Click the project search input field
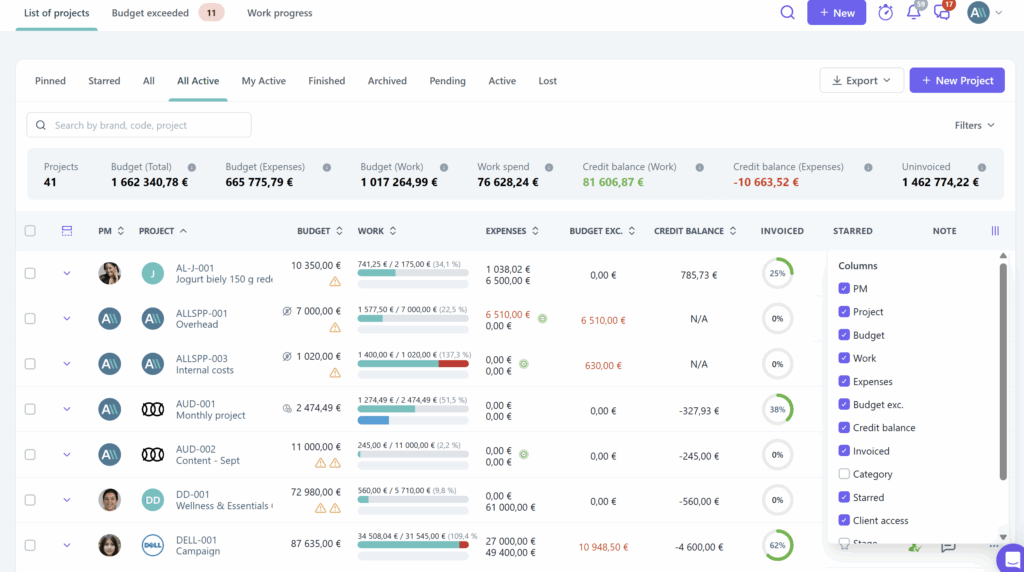 (139, 125)
